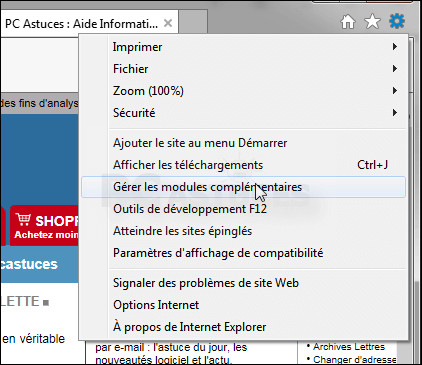Open Outils de développement F12

(x=243, y=209)
